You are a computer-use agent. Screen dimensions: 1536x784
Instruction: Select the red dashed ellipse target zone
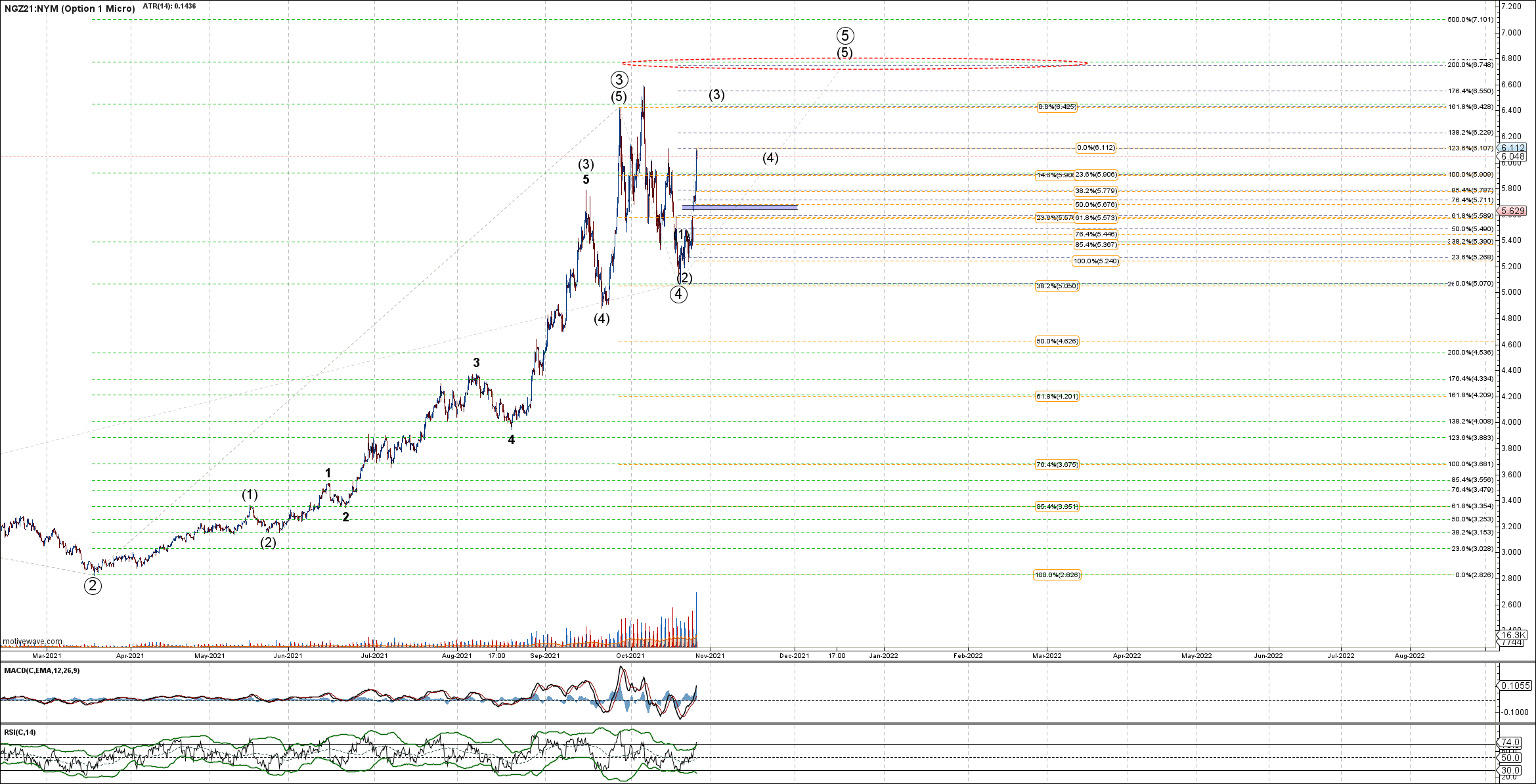(x=854, y=63)
